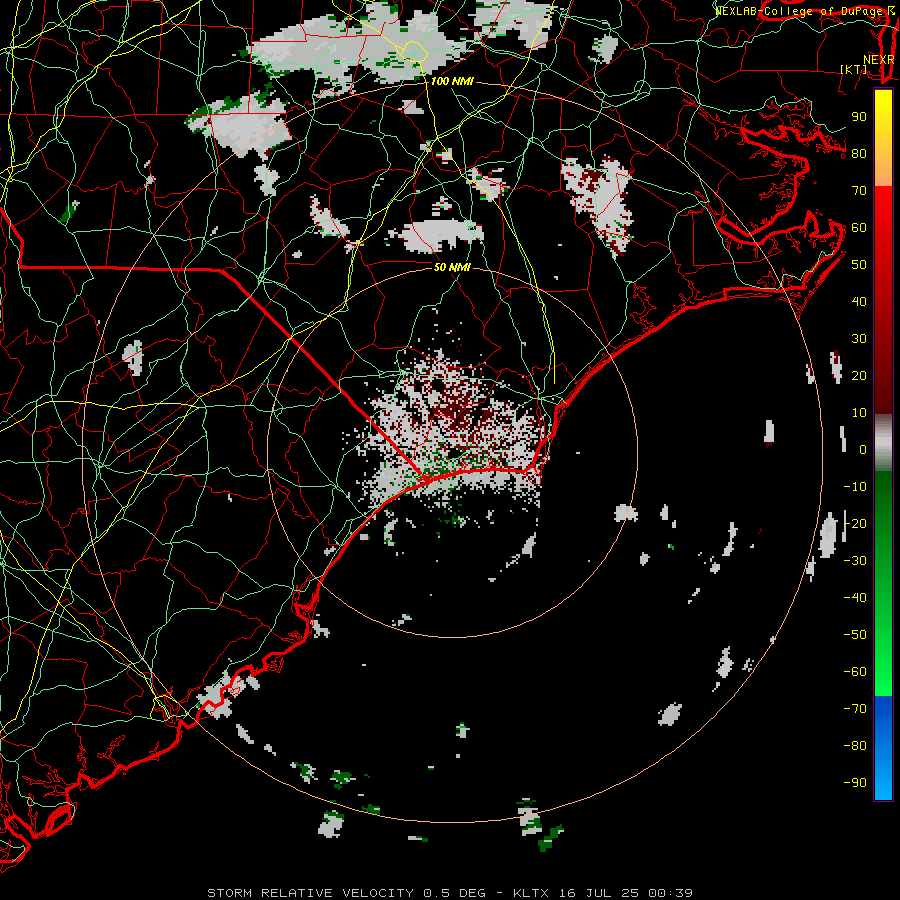Click the NEXR label above the color scale
The height and width of the screenshot is (900, 900).
coord(879,60)
